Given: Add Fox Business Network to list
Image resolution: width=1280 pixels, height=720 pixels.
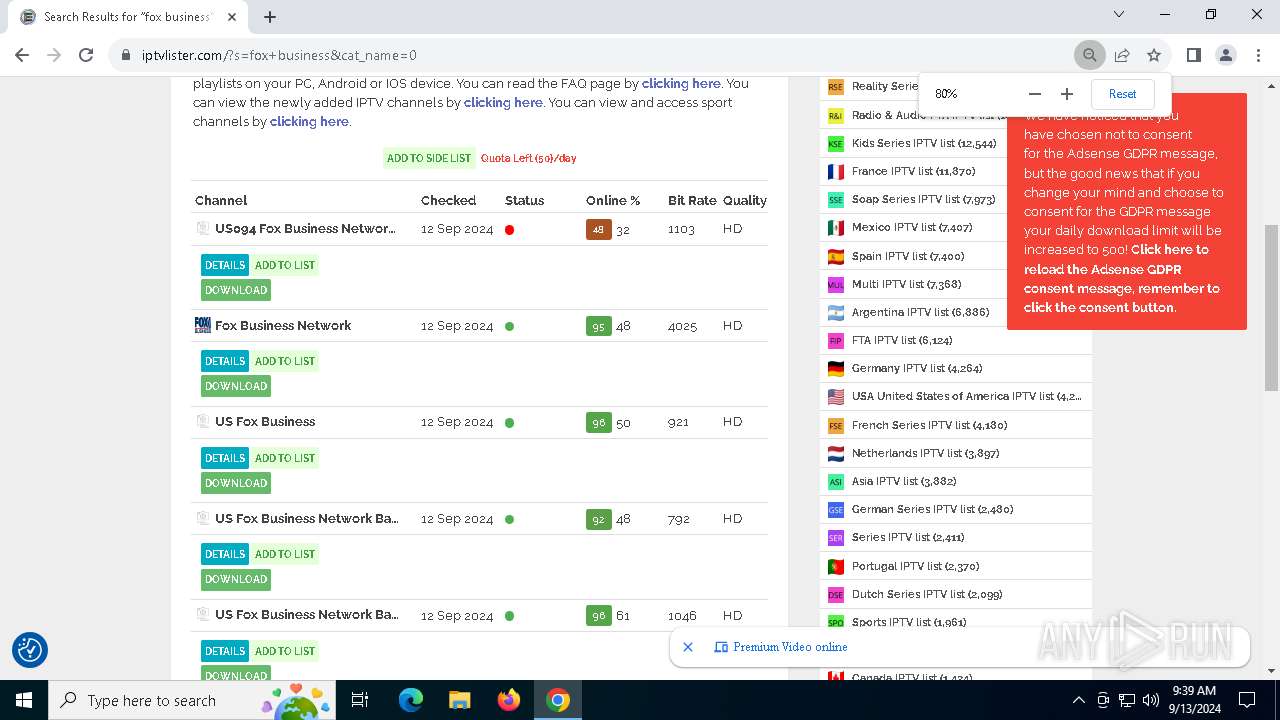Looking at the screenshot, I should pos(285,361).
